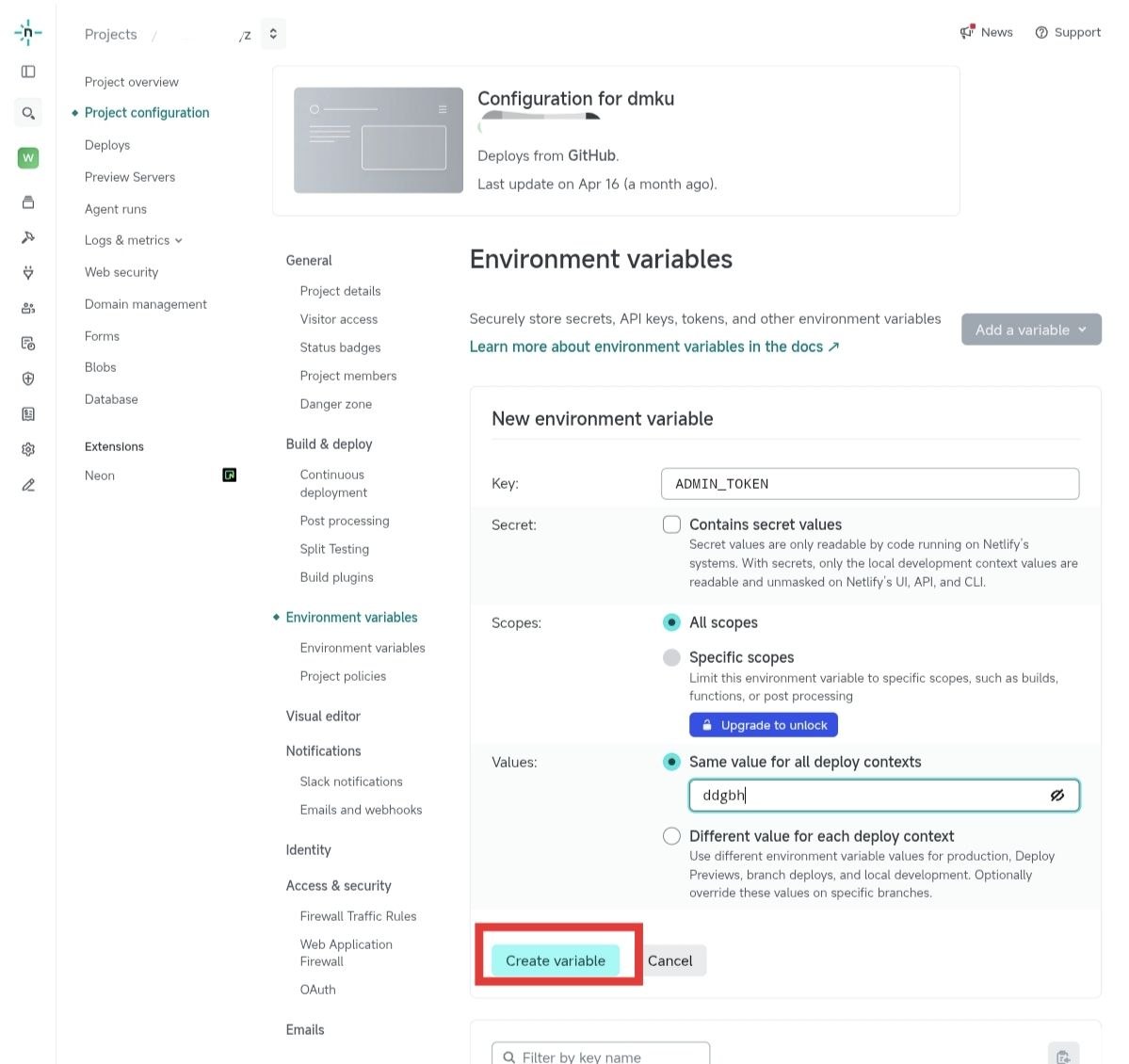Open Slack notifications settings
Screen dimensions: 1129x1064
pyautogui.click(x=351, y=782)
